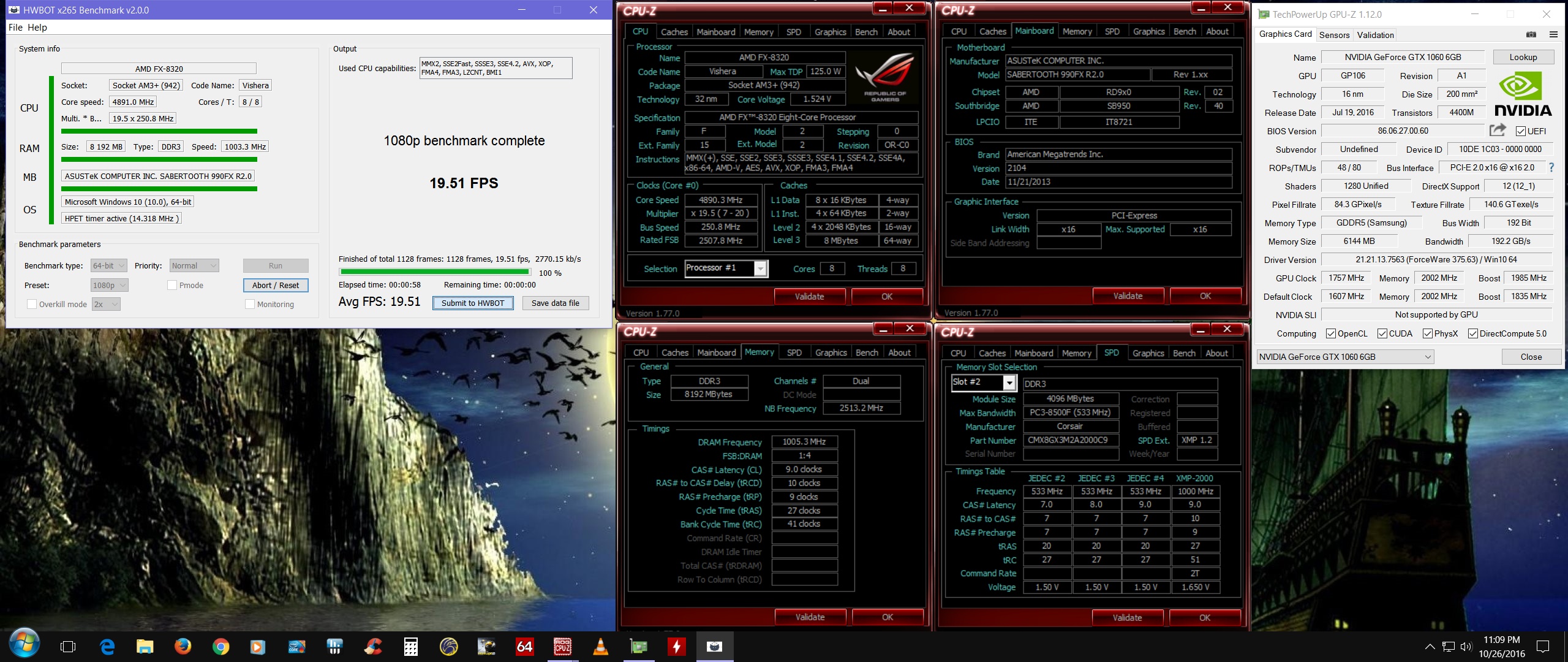Image resolution: width=1568 pixels, height=662 pixels.
Task: Launch Firefox from the taskbar
Action: (x=183, y=647)
